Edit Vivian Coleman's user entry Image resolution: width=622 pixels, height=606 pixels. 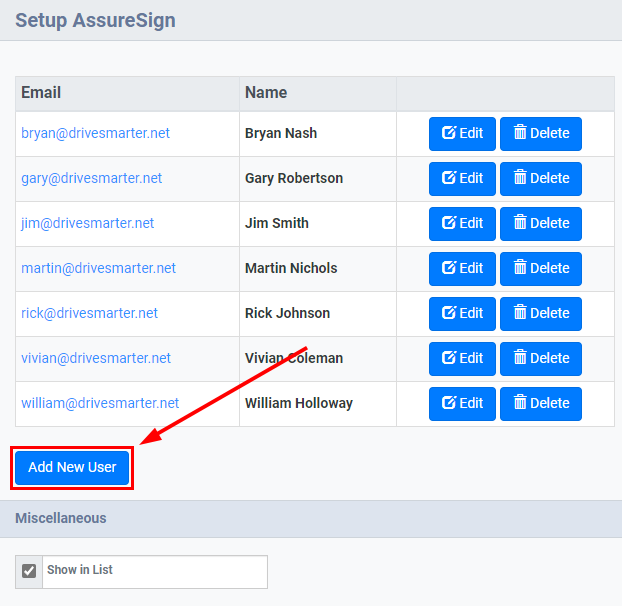(x=462, y=359)
